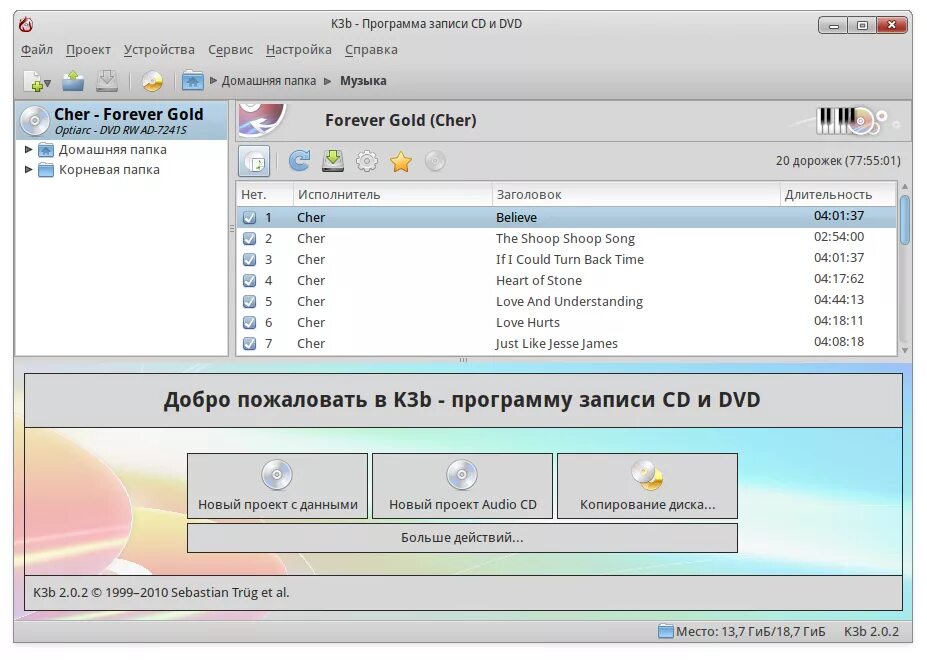The width and height of the screenshot is (927, 660).
Task: Click the CD icon beside Cher - Forever Gold
Action: point(34,121)
